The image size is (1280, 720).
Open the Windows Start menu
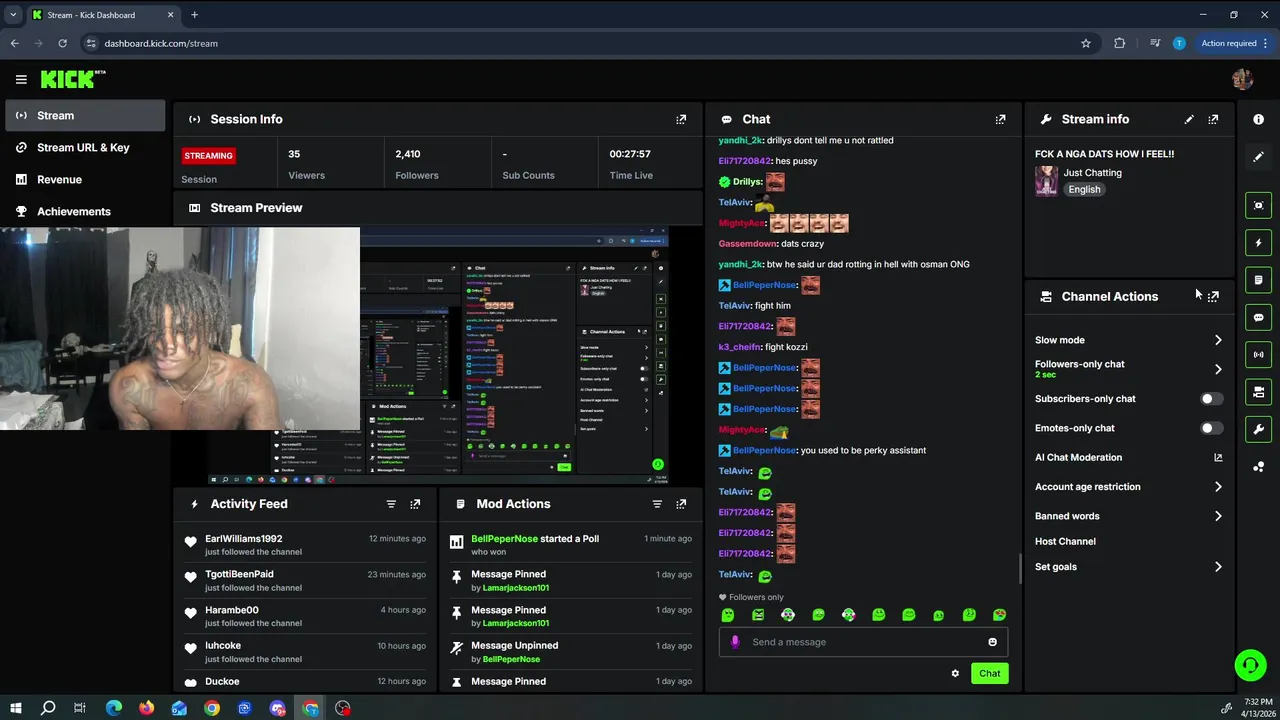15,708
